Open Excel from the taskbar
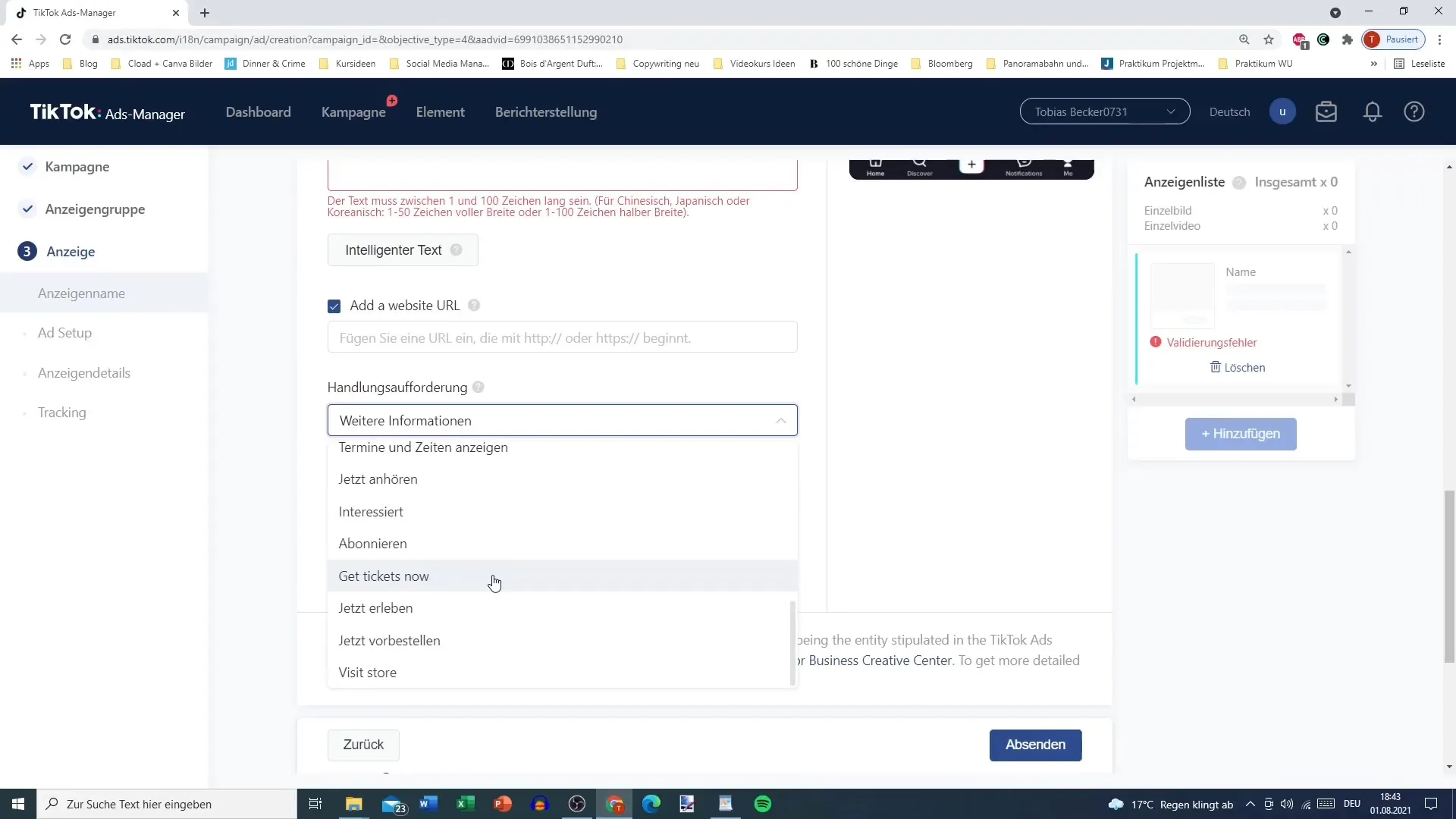Image resolution: width=1456 pixels, height=819 pixels. point(466,804)
